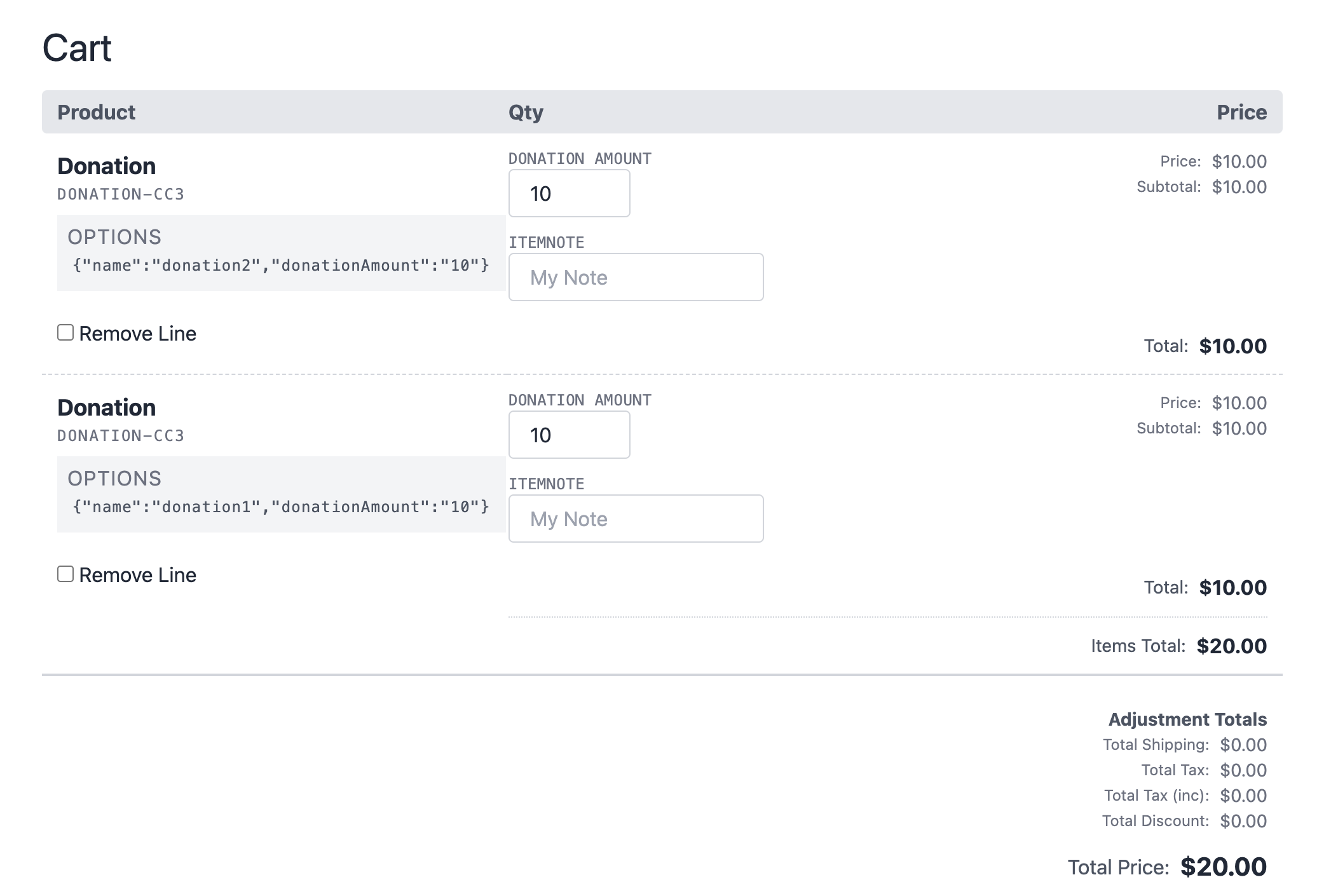
Task: Click the first Donation Amount input
Action: click(x=569, y=193)
